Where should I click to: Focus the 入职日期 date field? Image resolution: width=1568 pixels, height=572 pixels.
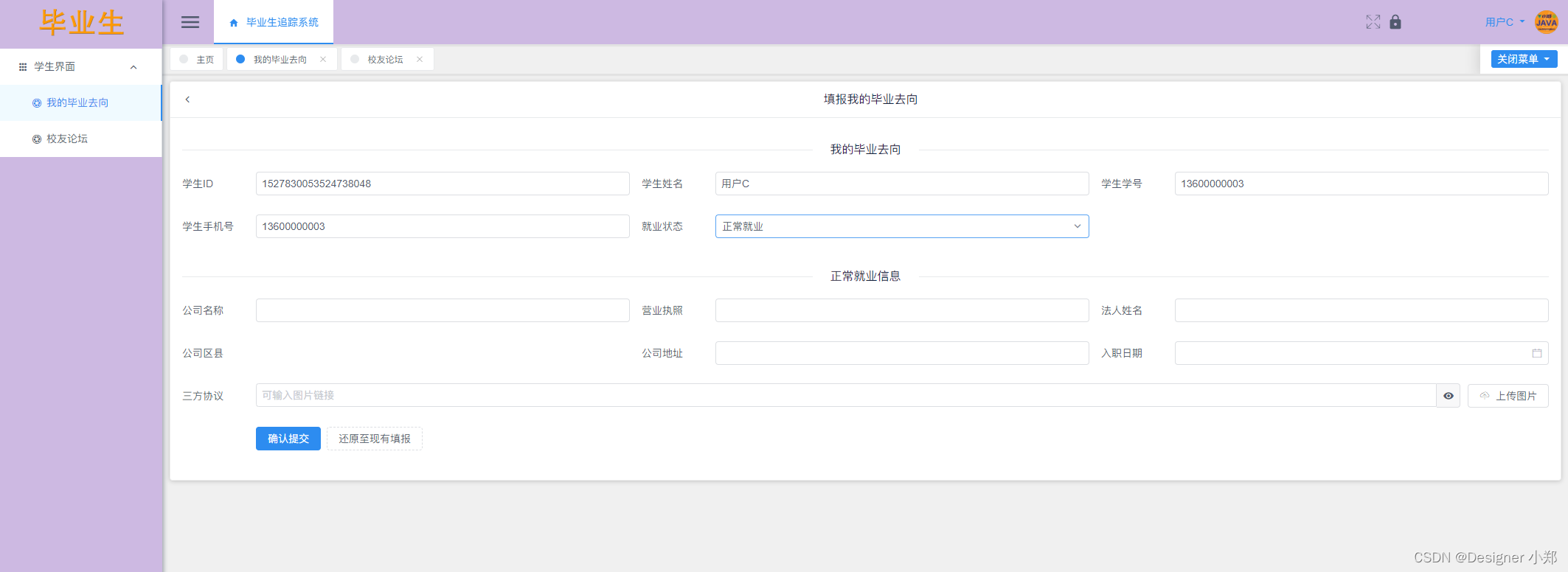pos(1361,353)
